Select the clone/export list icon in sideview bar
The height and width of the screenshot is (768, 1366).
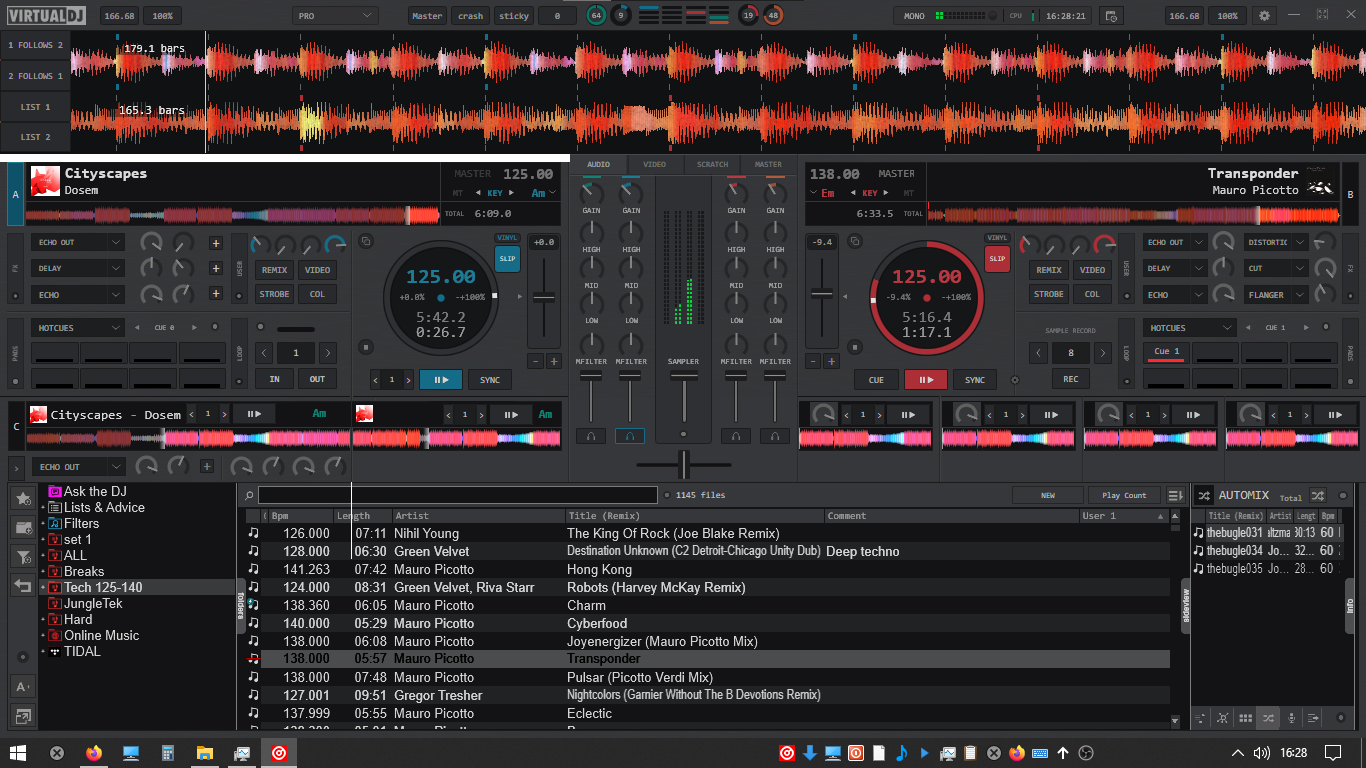[1314, 718]
